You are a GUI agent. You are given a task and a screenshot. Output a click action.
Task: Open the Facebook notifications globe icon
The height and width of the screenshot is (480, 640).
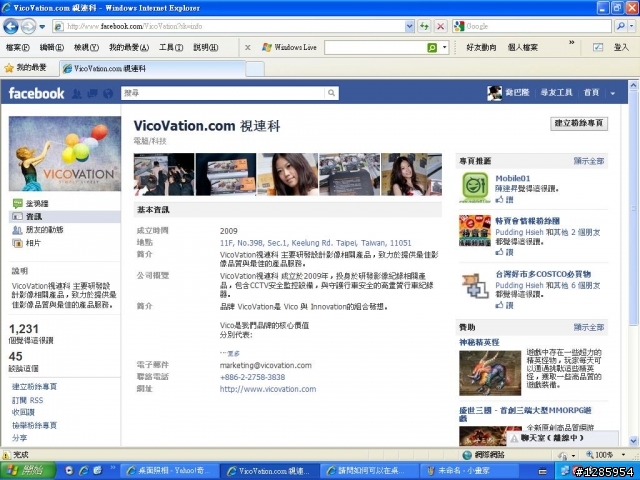tap(108, 94)
